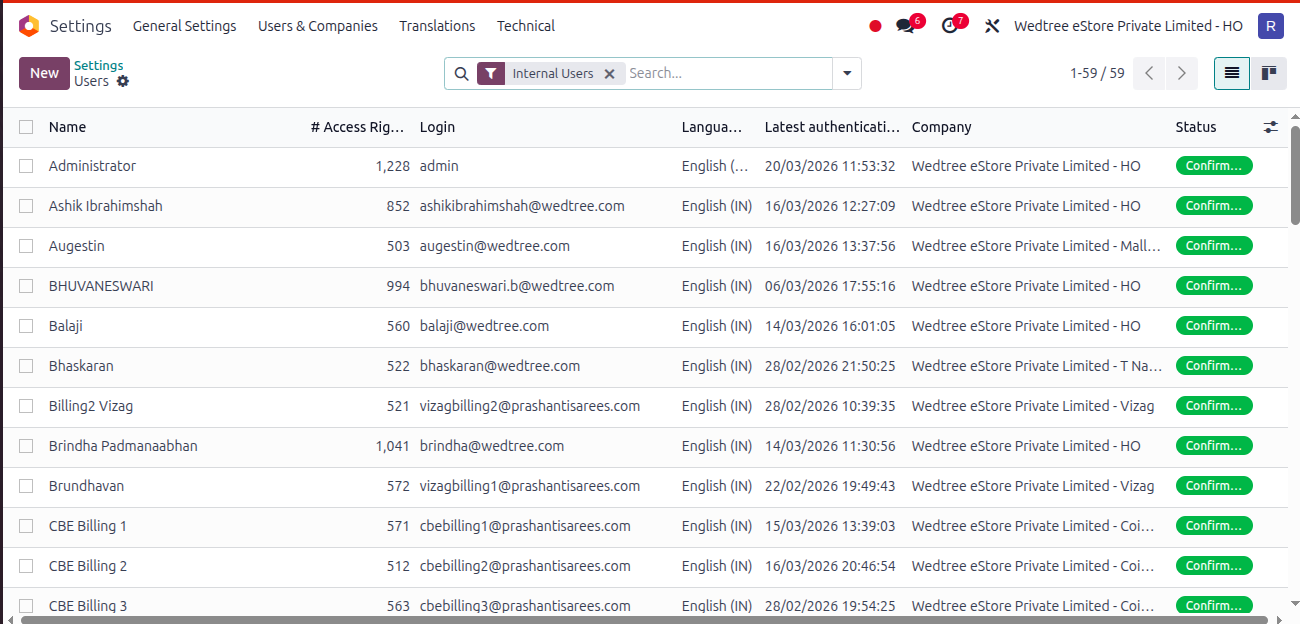This screenshot has height=624, width=1300.
Task: Open the debug tools wrench icon
Action: (x=992, y=26)
